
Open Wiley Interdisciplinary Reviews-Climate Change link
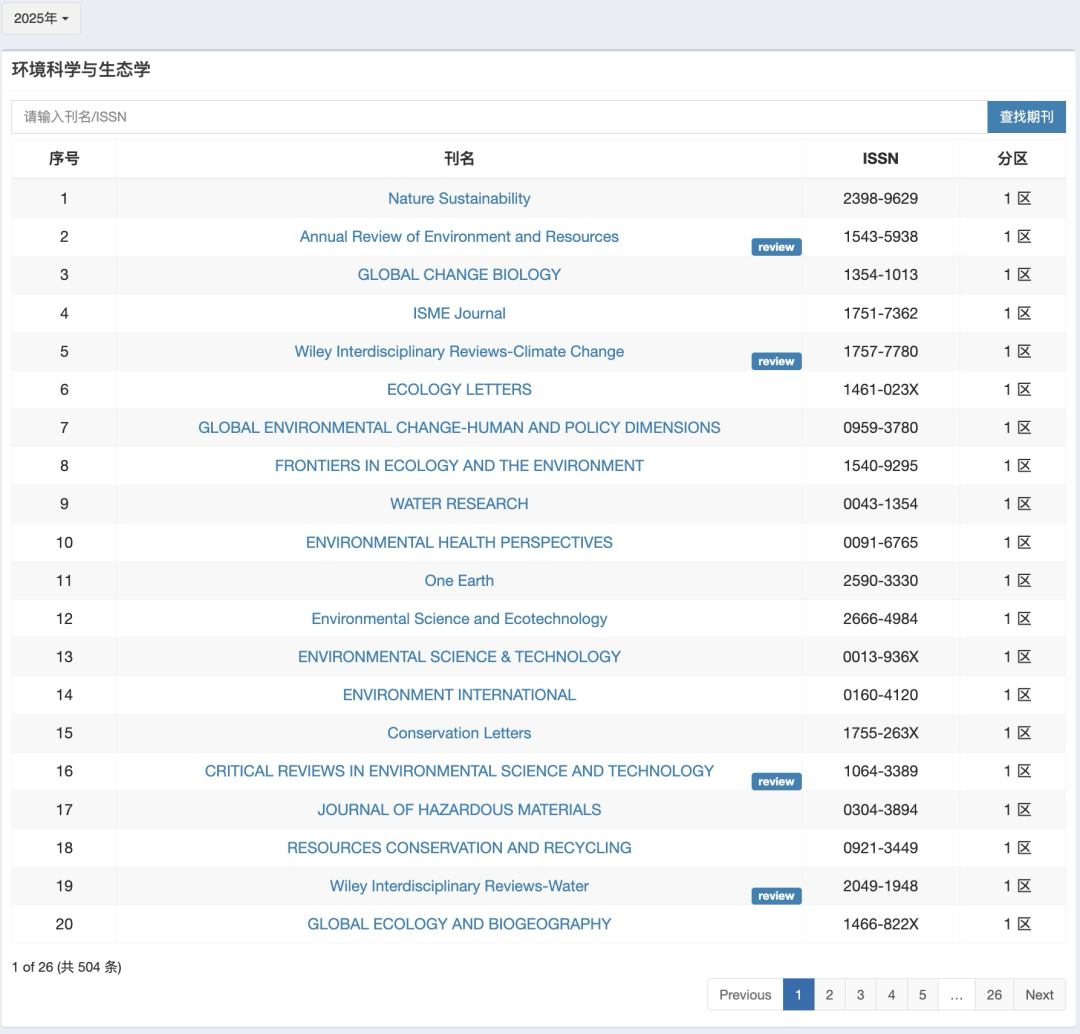pyautogui.click(x=459, y=351)
